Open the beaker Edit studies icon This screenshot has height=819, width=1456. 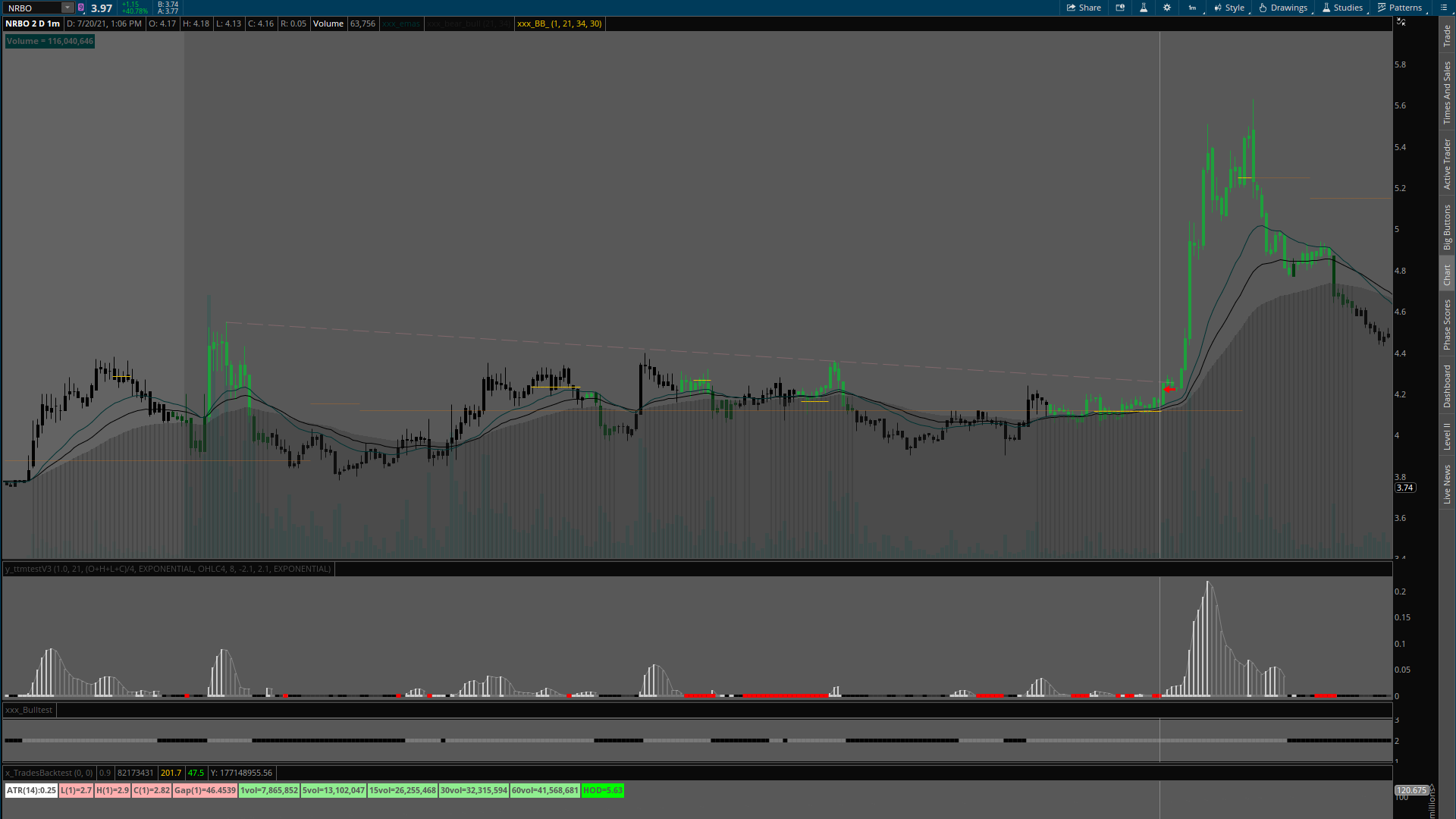coord(1144,8)
